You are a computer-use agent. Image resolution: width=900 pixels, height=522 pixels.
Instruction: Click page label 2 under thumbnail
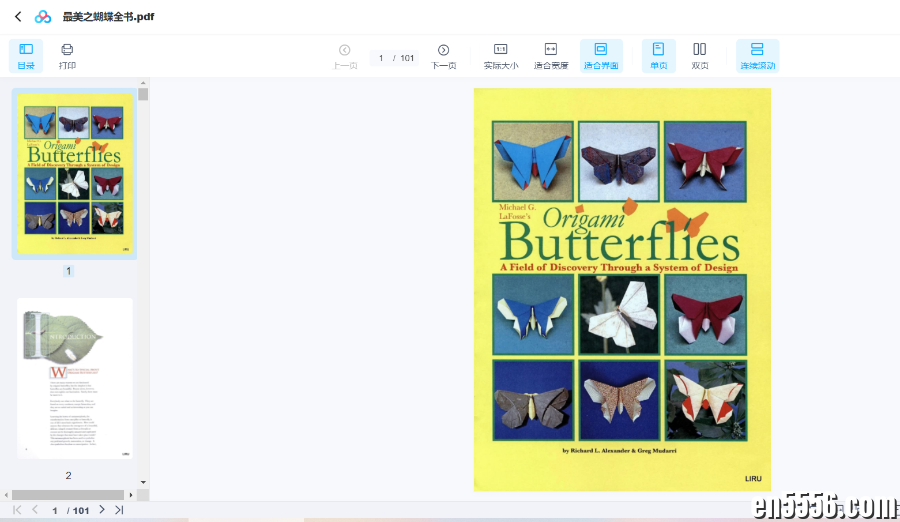(x=68, y=475)
